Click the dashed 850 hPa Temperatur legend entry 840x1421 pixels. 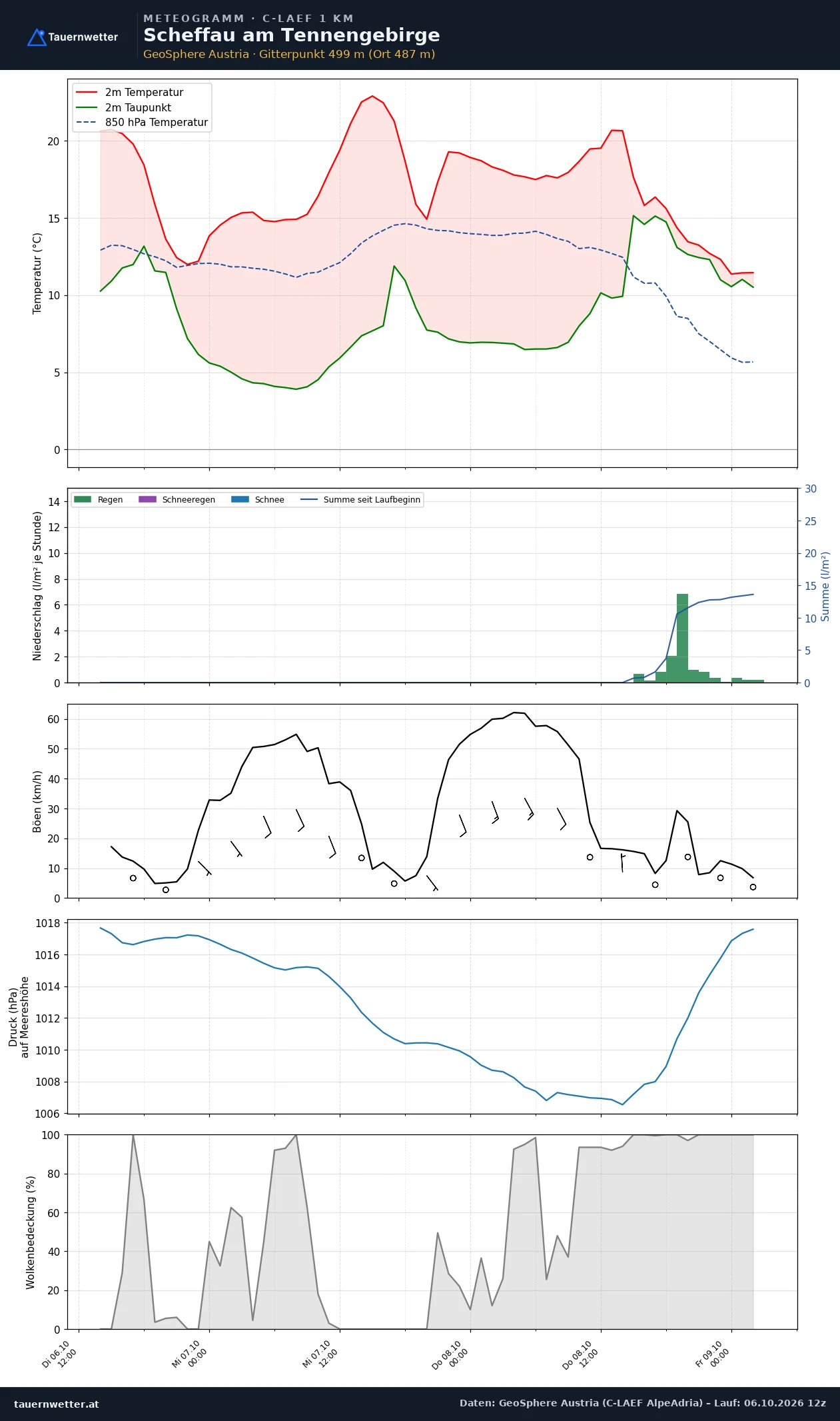[x=142, y=123]
